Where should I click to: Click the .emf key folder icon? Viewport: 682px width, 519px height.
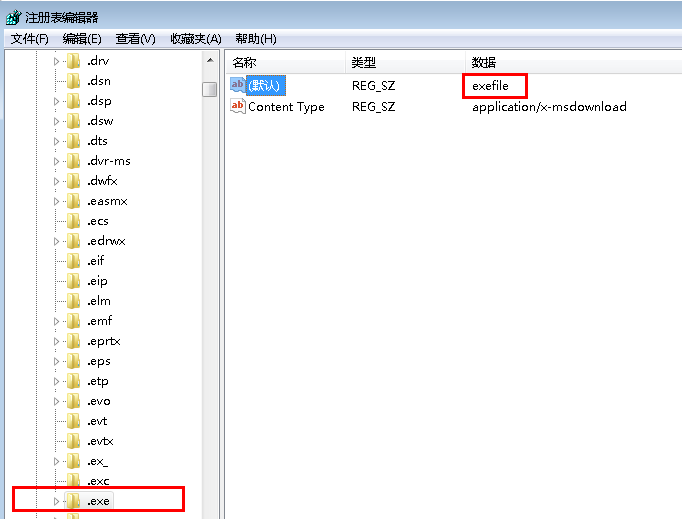coord(74,321)
